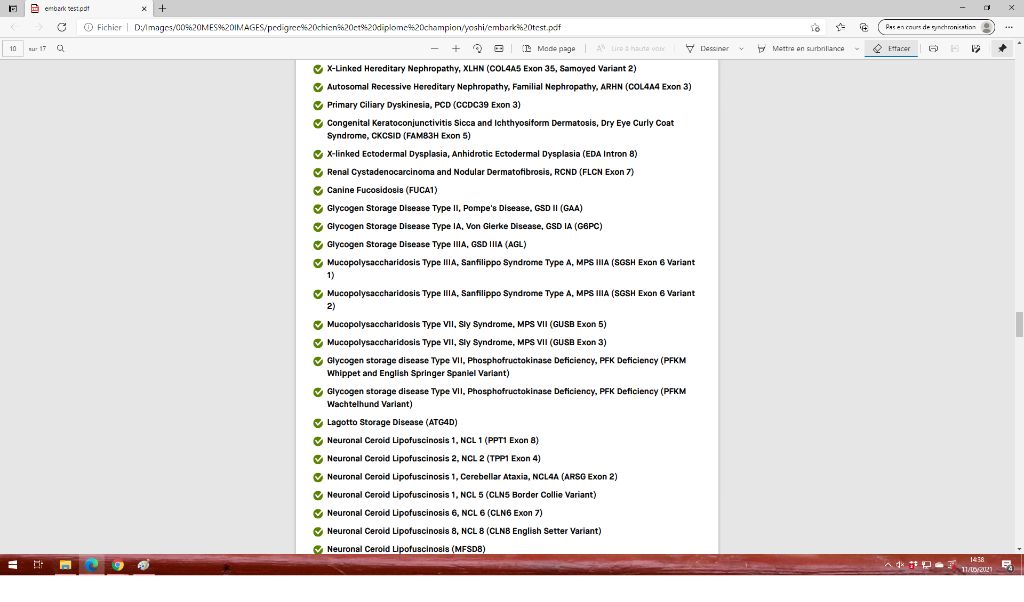Open Edge settings and more menu
The height and width of the screenshot is (602, 1024).
point(1009,27)
